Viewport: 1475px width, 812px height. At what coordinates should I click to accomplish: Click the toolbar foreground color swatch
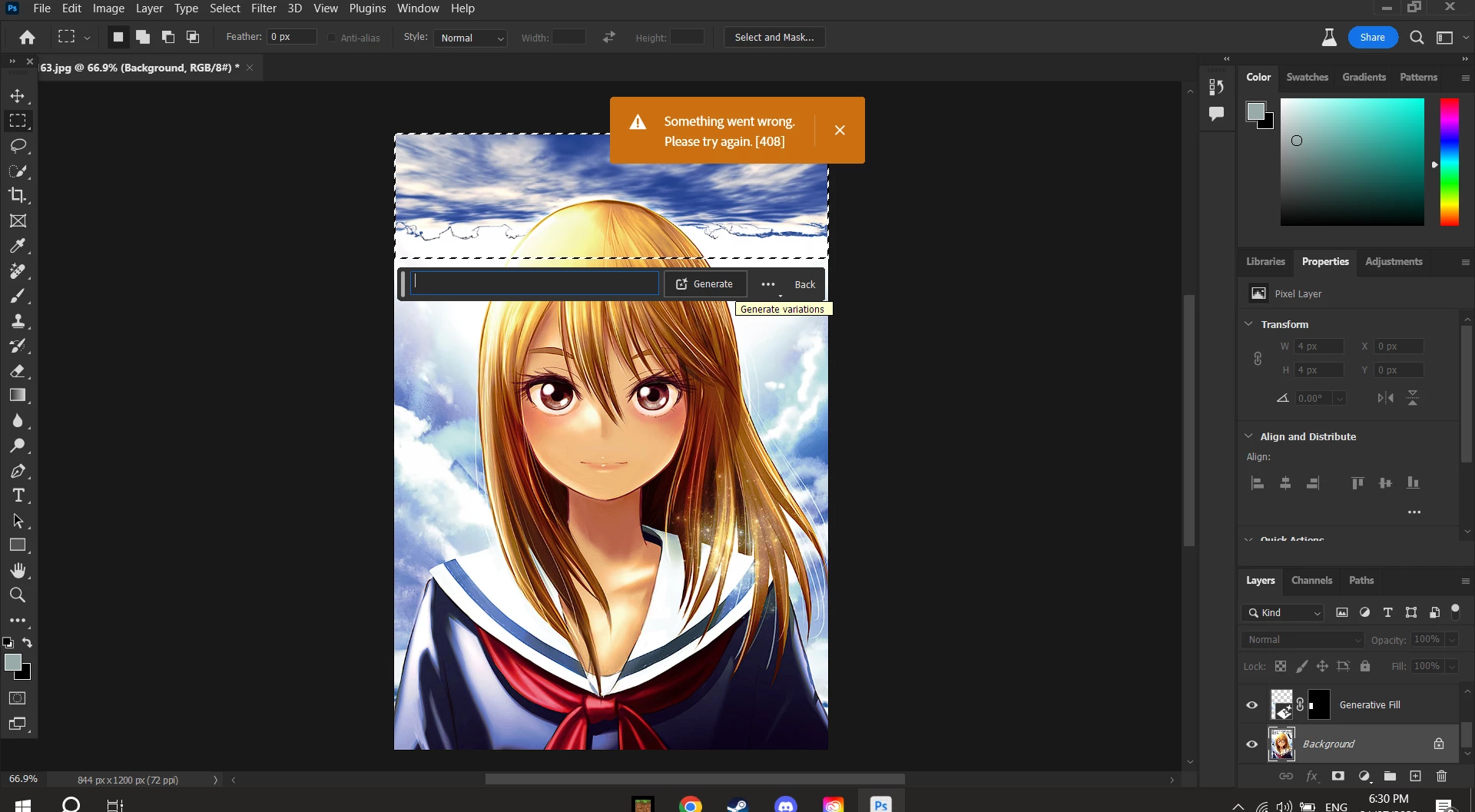13,663
